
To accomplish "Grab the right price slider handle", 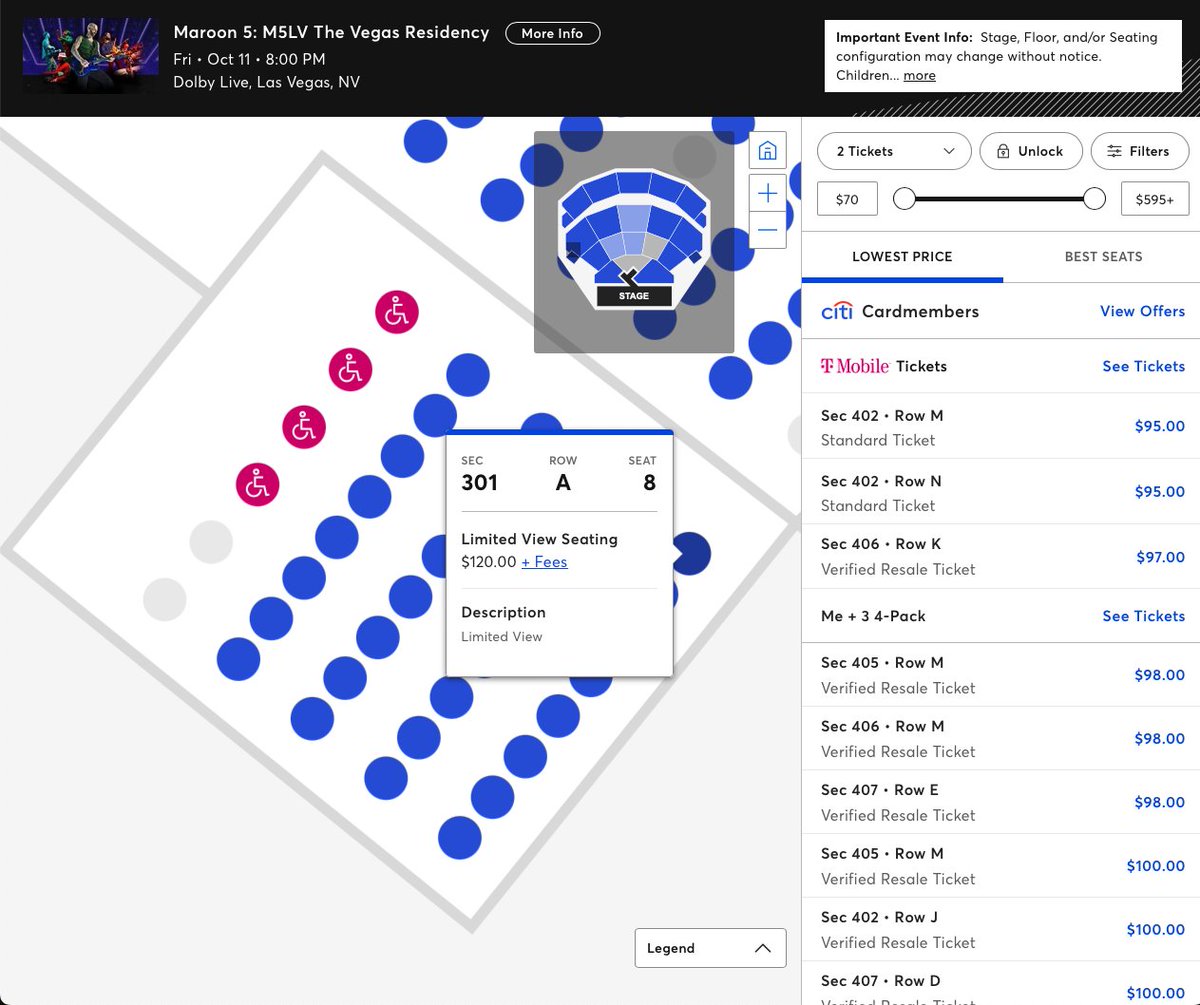I will [1095, 199].
